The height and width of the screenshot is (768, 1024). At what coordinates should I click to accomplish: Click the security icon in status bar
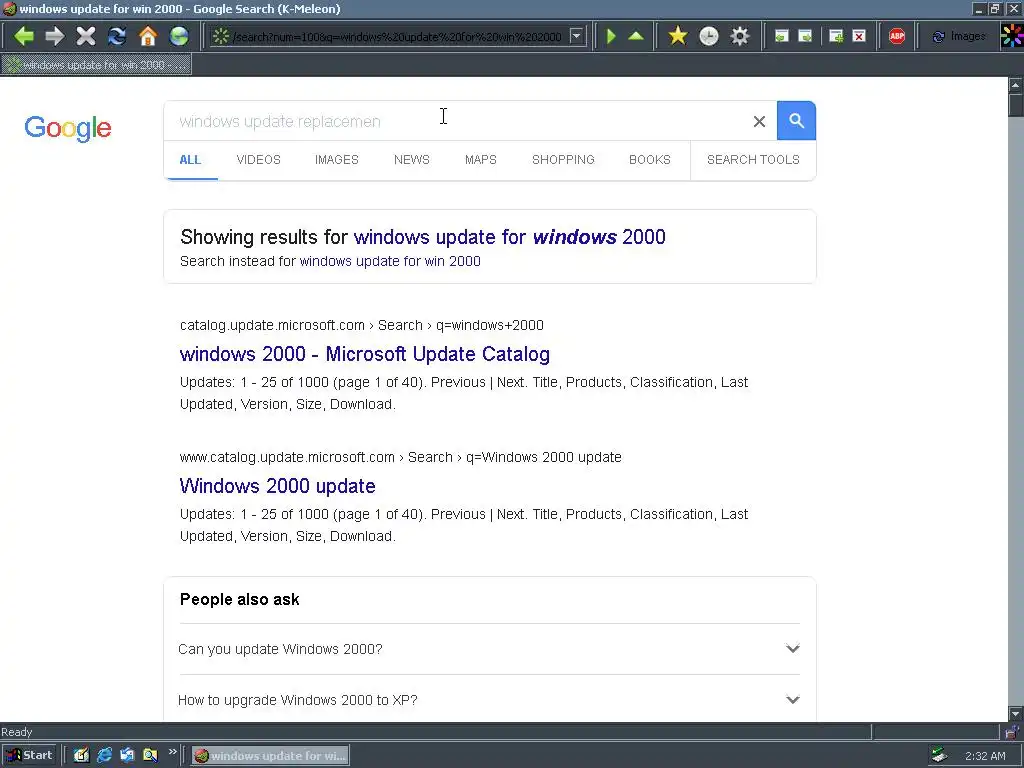pos(1011,732)
